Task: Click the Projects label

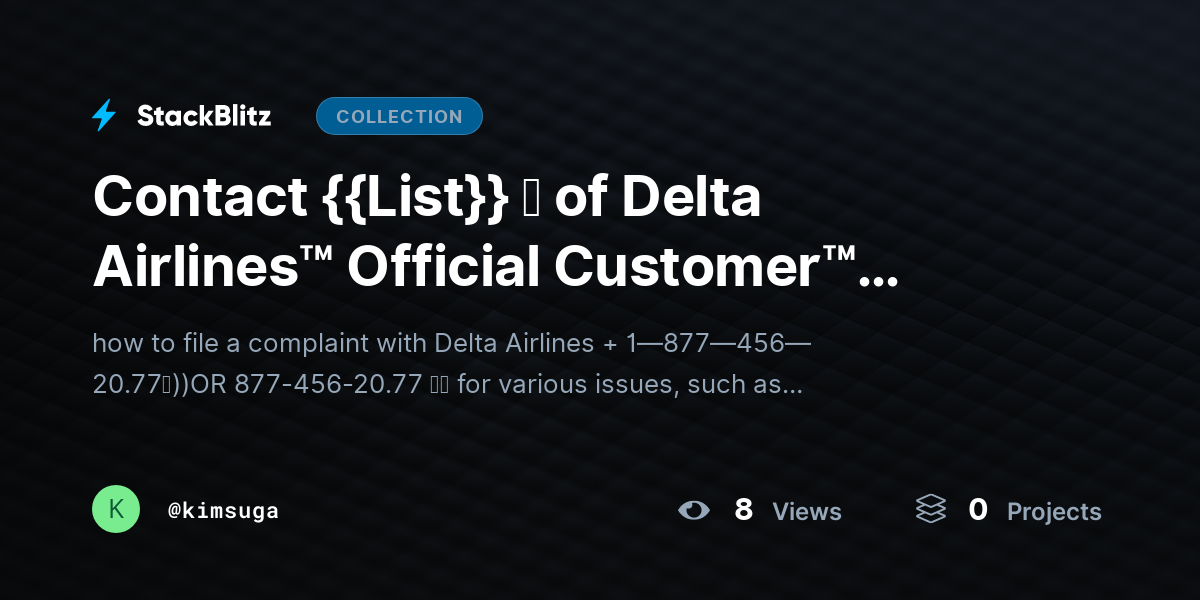Action: click(1054, 512)
